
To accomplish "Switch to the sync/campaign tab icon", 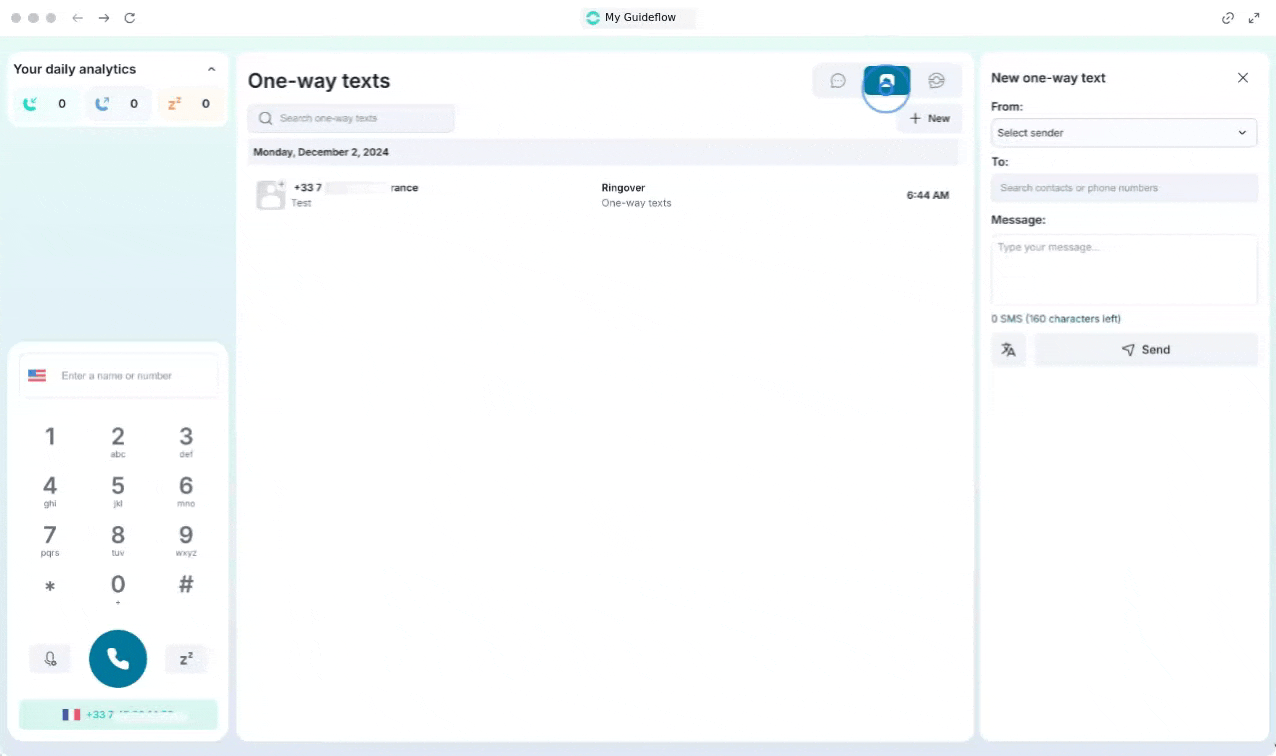I will click(936, 81).
